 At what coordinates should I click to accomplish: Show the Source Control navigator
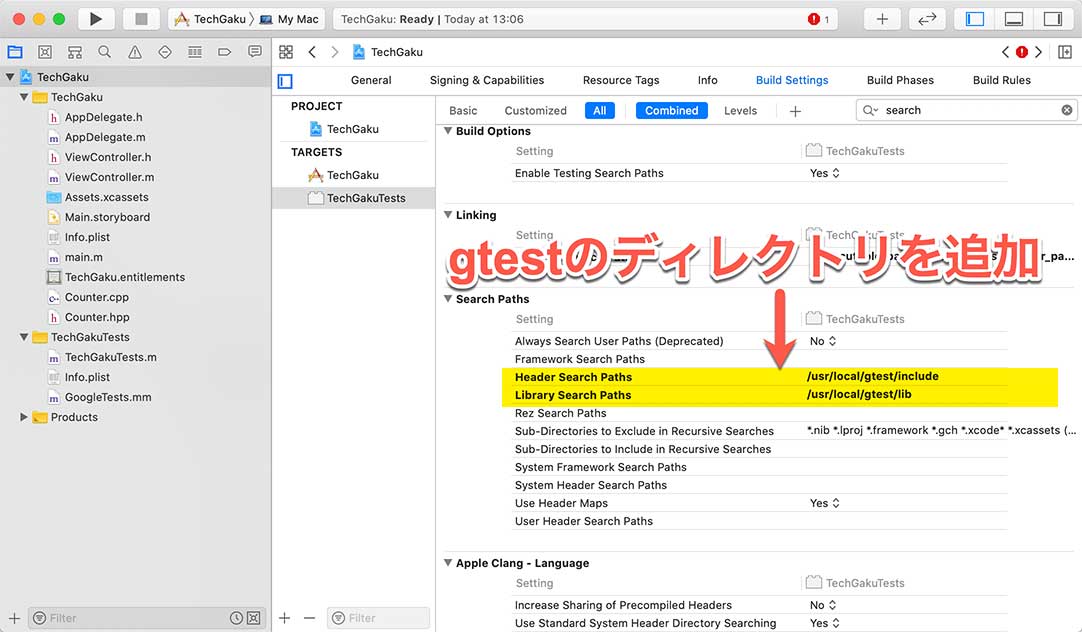coord(45,52)
